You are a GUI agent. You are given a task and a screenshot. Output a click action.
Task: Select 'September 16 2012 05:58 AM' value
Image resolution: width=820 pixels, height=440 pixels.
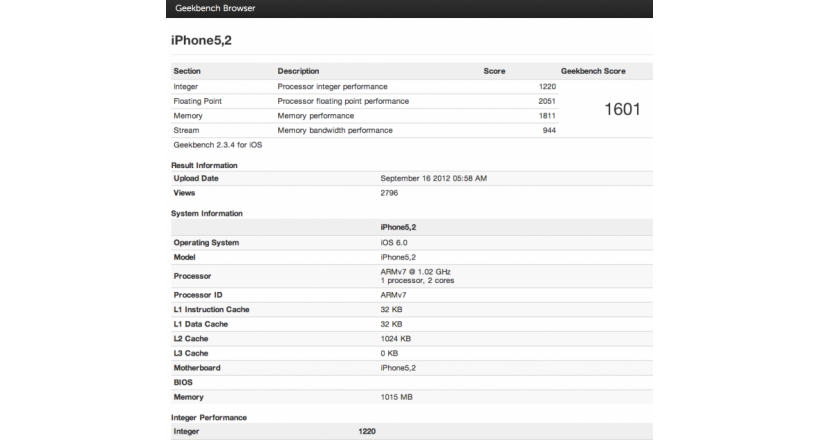pos(434,178)
